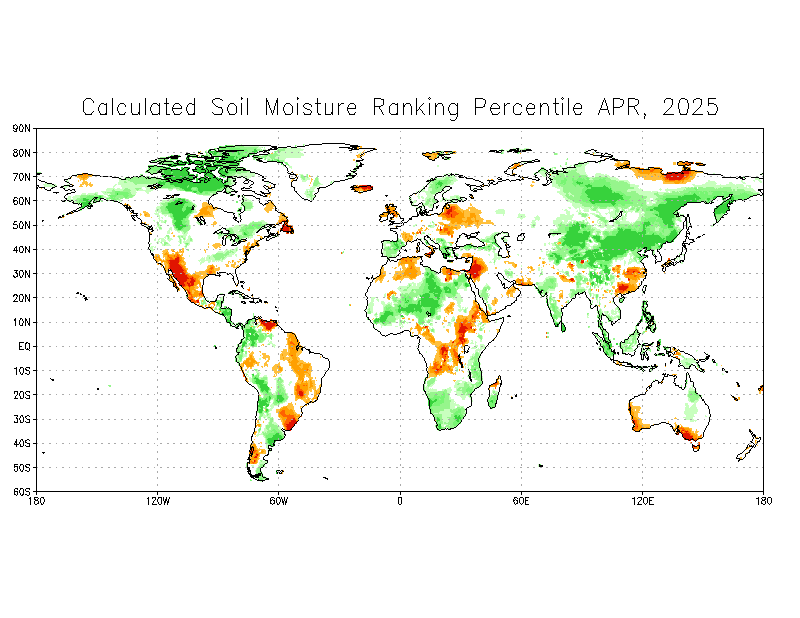Click the 60E longitude label
Screen dimensions: 800x618
tap(521, 501)
